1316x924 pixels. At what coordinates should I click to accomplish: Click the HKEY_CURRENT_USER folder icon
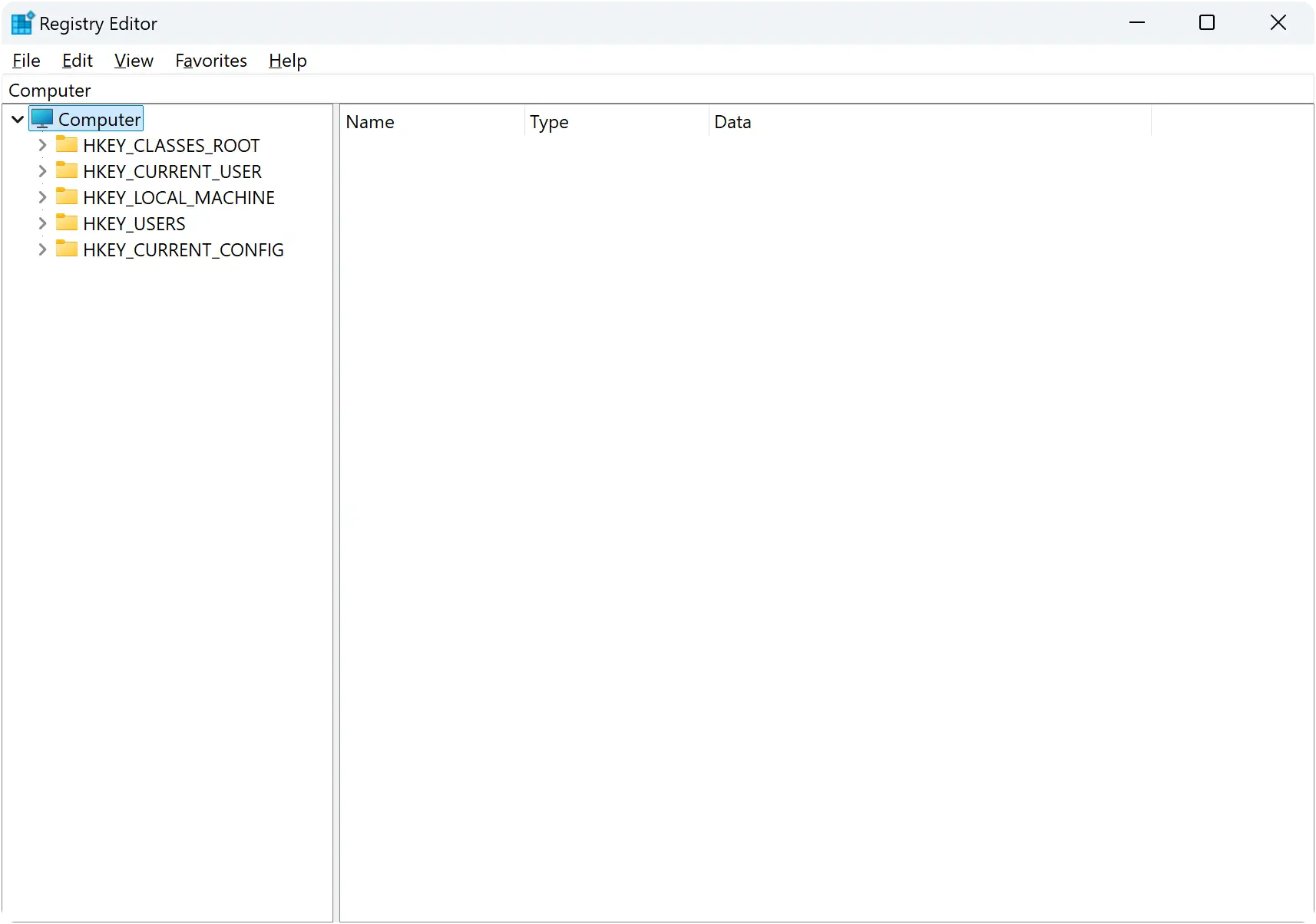tap(67, 170)
